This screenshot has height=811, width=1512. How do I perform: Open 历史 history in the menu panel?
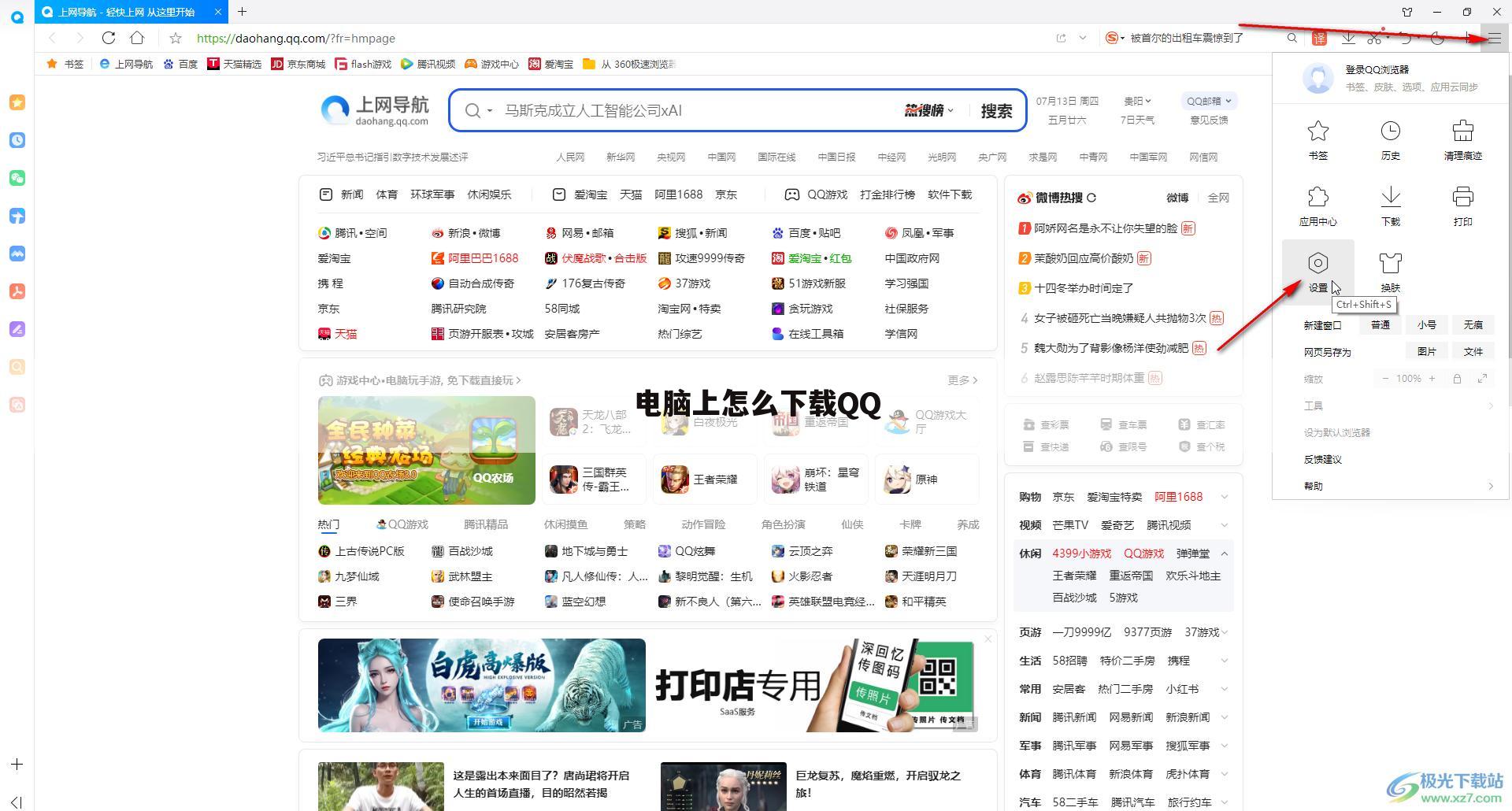tap(1390, 140)
